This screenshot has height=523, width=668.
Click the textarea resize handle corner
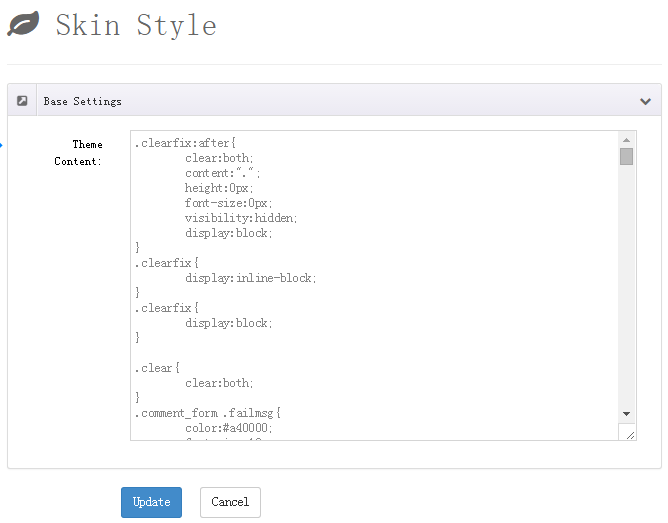pyautogui.click(x=631, y=435)
